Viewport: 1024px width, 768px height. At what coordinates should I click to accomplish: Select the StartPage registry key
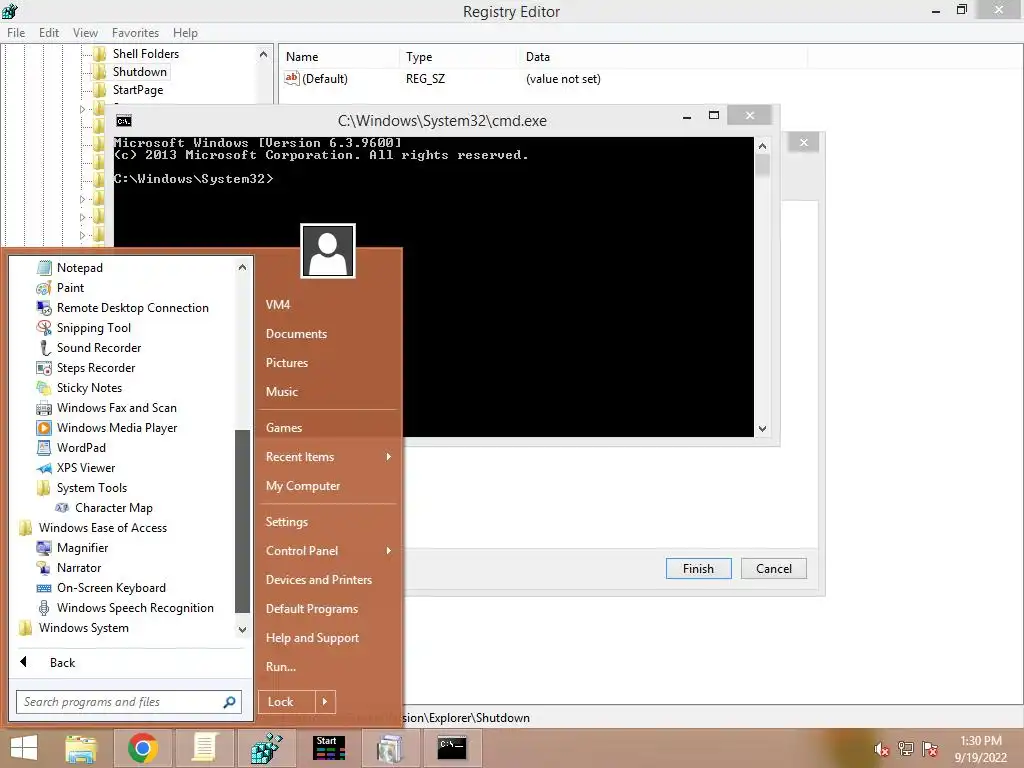(x=138, y=90)
